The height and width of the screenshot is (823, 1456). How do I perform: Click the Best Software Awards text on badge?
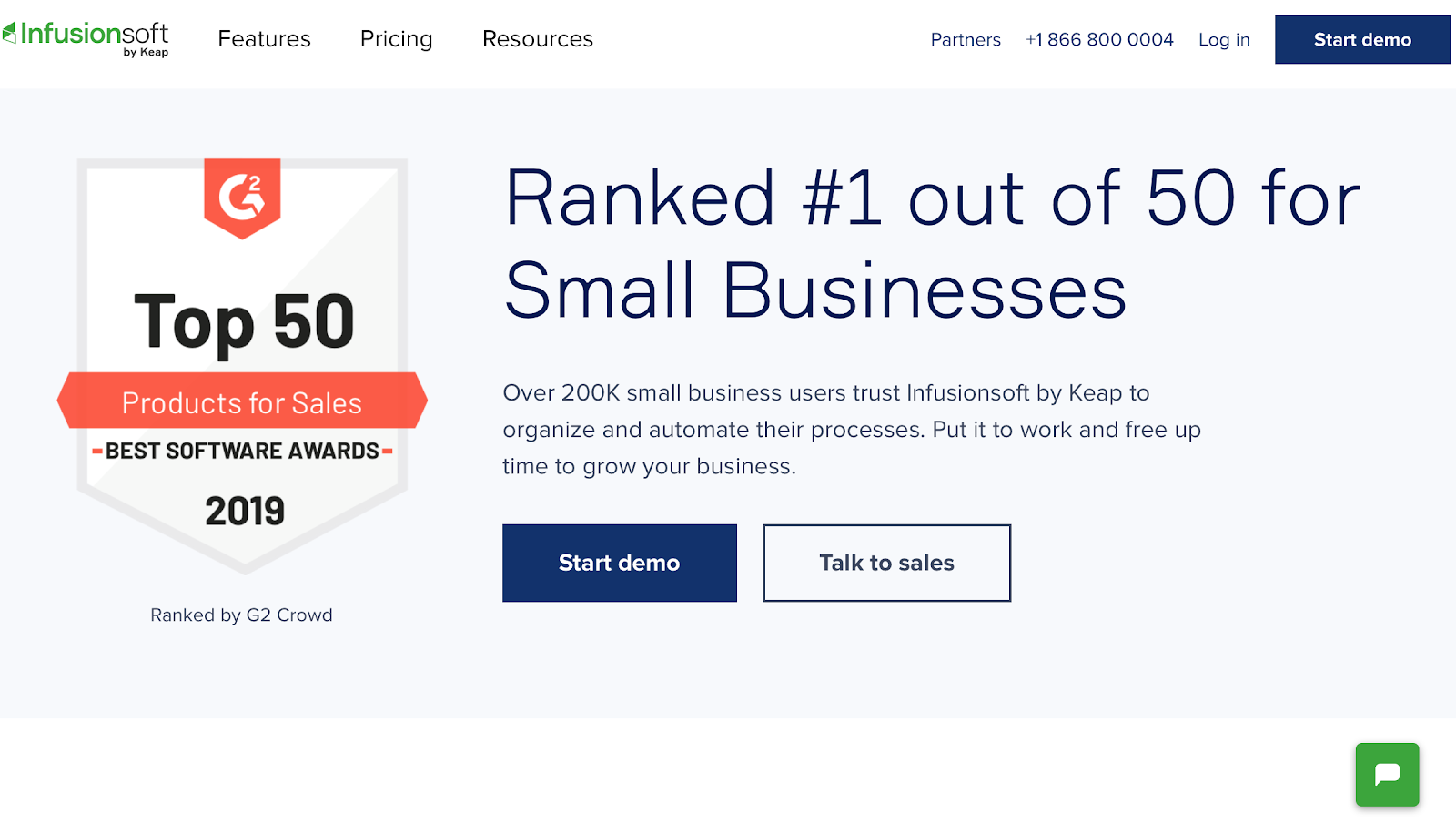pos(242,451)
